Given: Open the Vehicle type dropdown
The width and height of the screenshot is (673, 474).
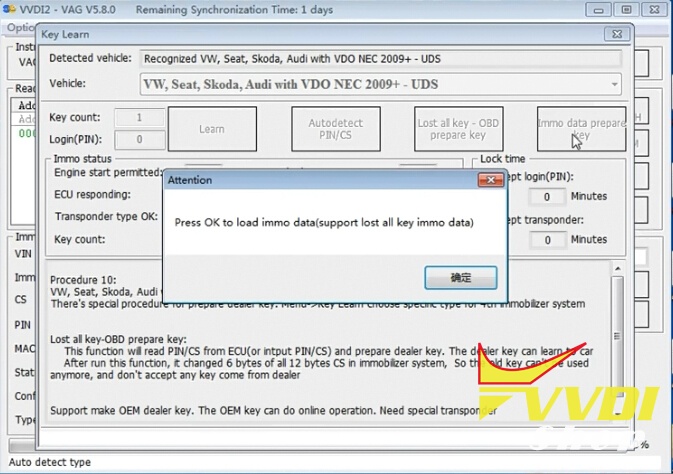Looking at the screenshot, I should 615,85.
